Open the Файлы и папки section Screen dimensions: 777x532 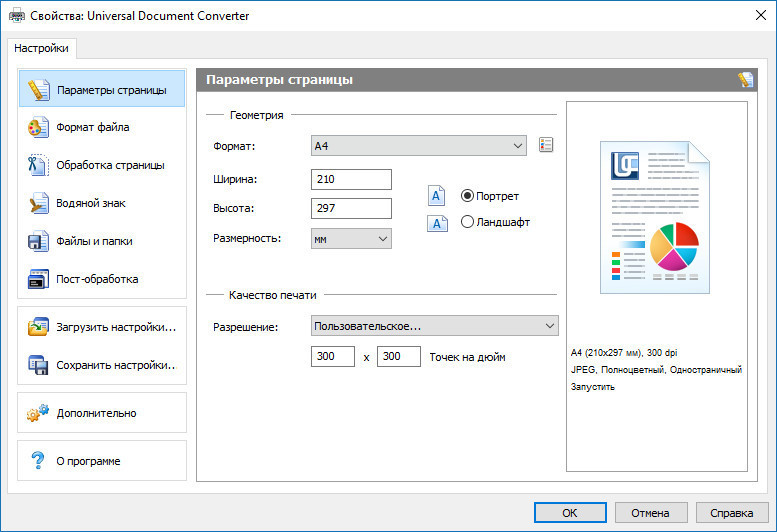(102, 241)
